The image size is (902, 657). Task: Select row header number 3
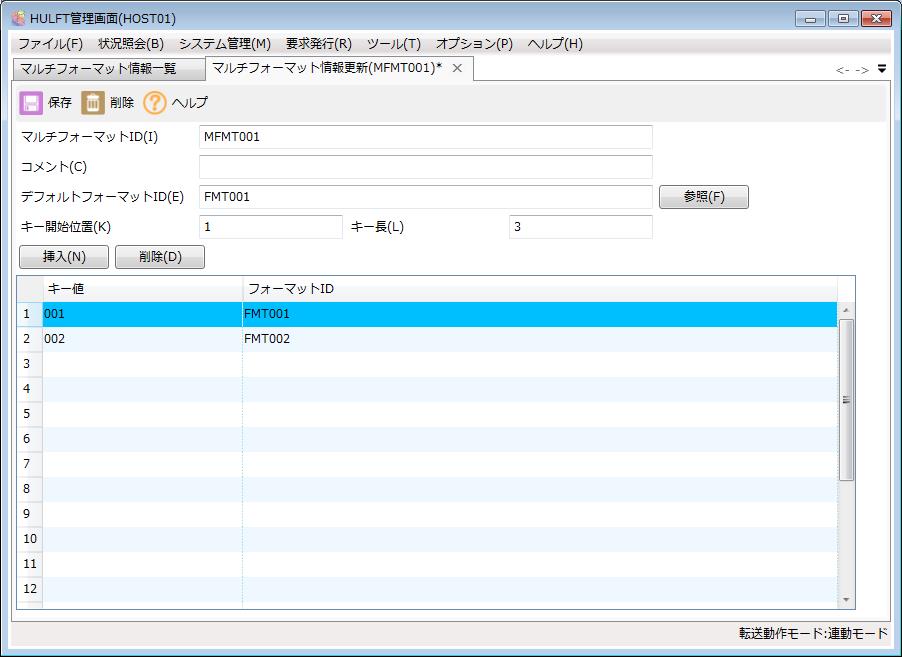point(29,364)
